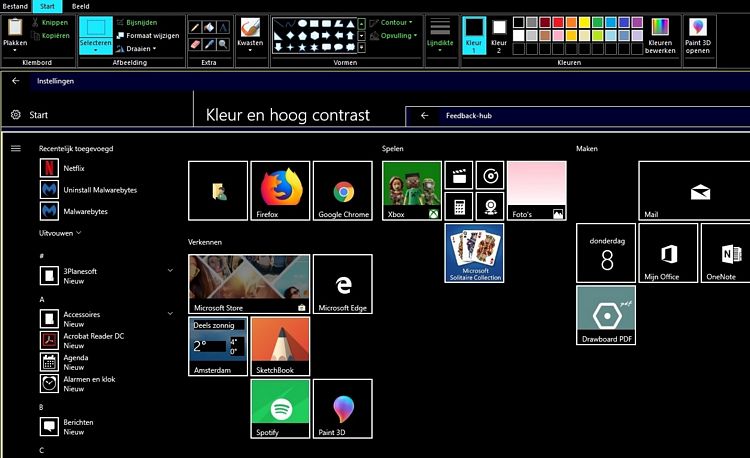The height and width of the screenshot is (458, 750).
Task: Choose the Cloud callout shape
Action: tap(351, 47)
